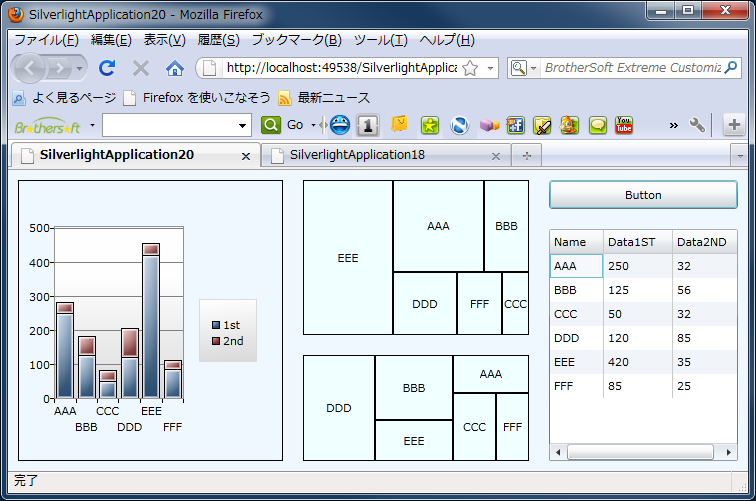Stop loading with the X icon

tap(141, 68)
